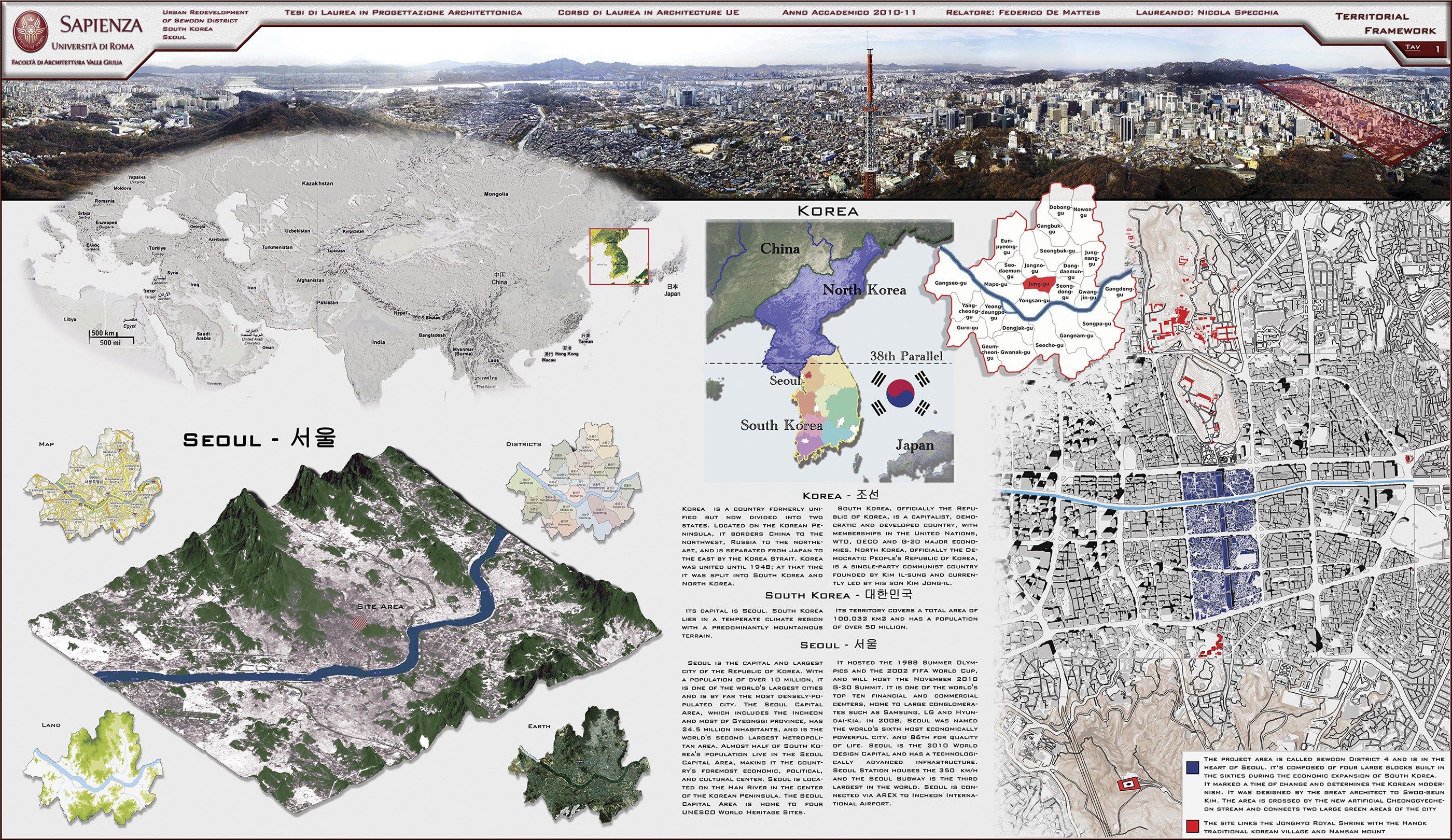Click 'Laureando: Nicola Specchia' text
1452x840 pixels.
point(1207,12)
